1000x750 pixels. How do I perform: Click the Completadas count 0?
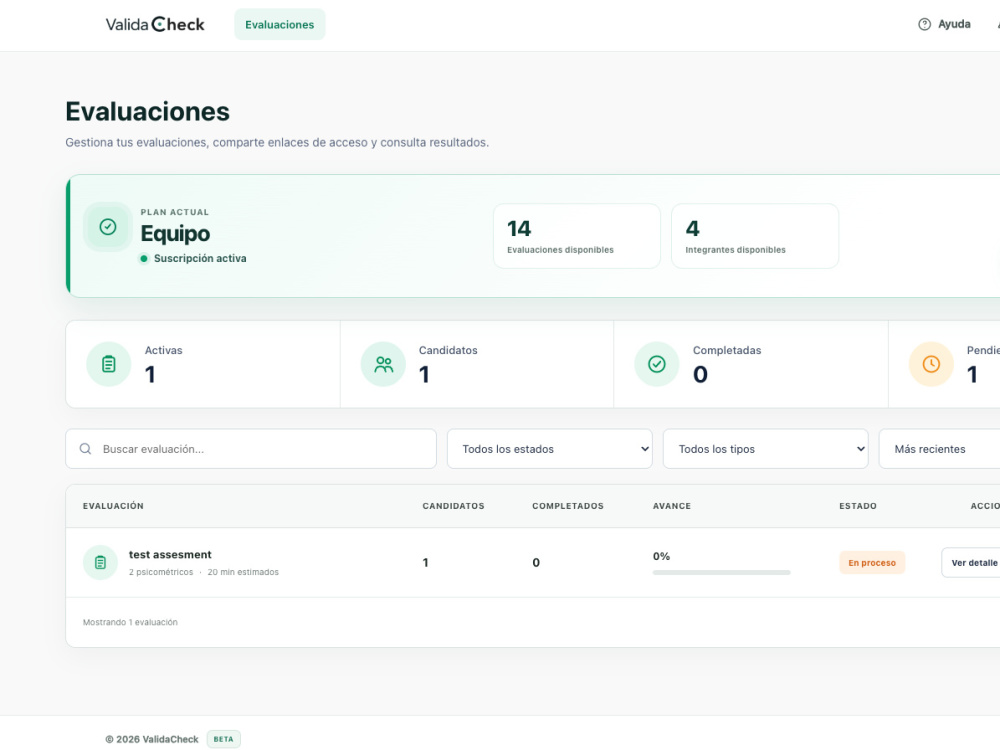[x=700, y=374]
